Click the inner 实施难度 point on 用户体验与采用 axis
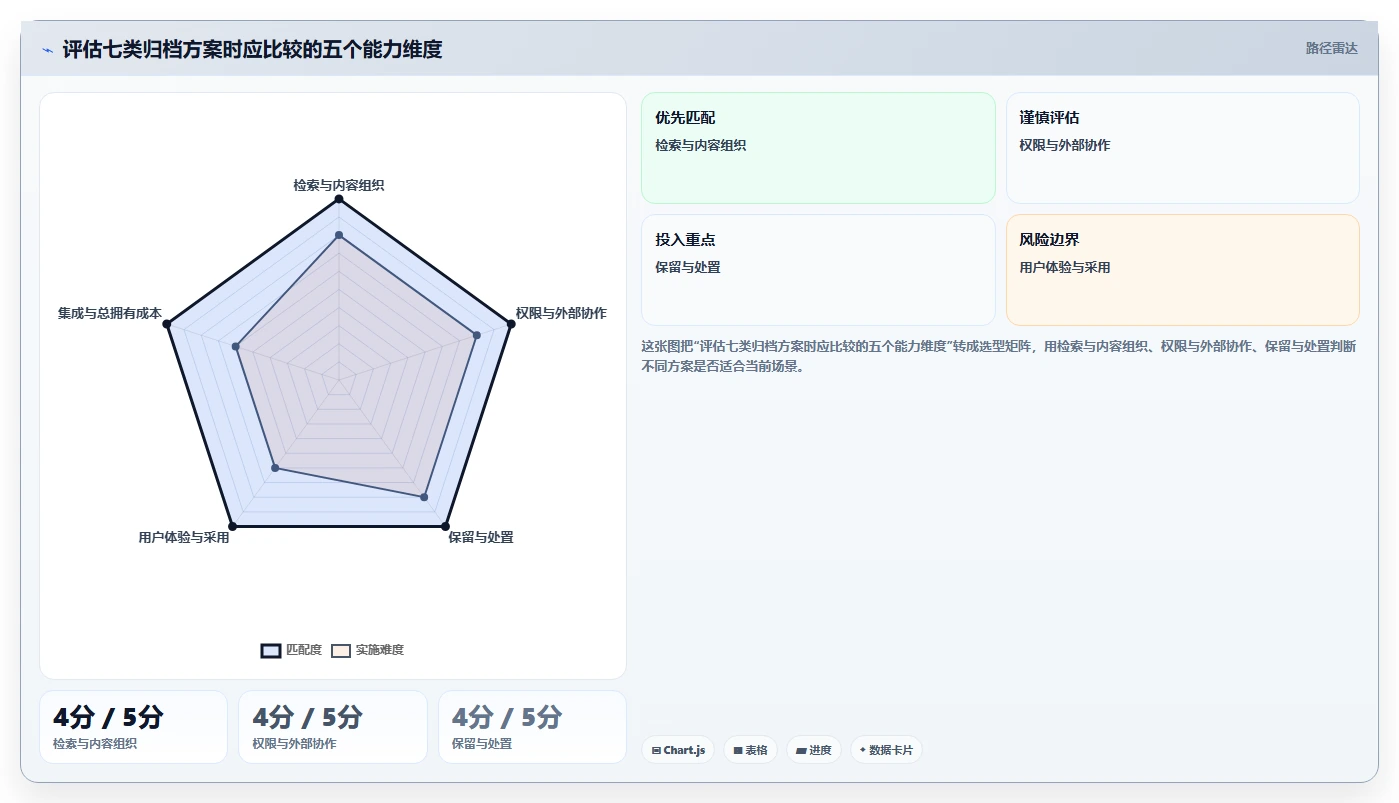Viewport: 1399px width, 803px height. point(275,468)
